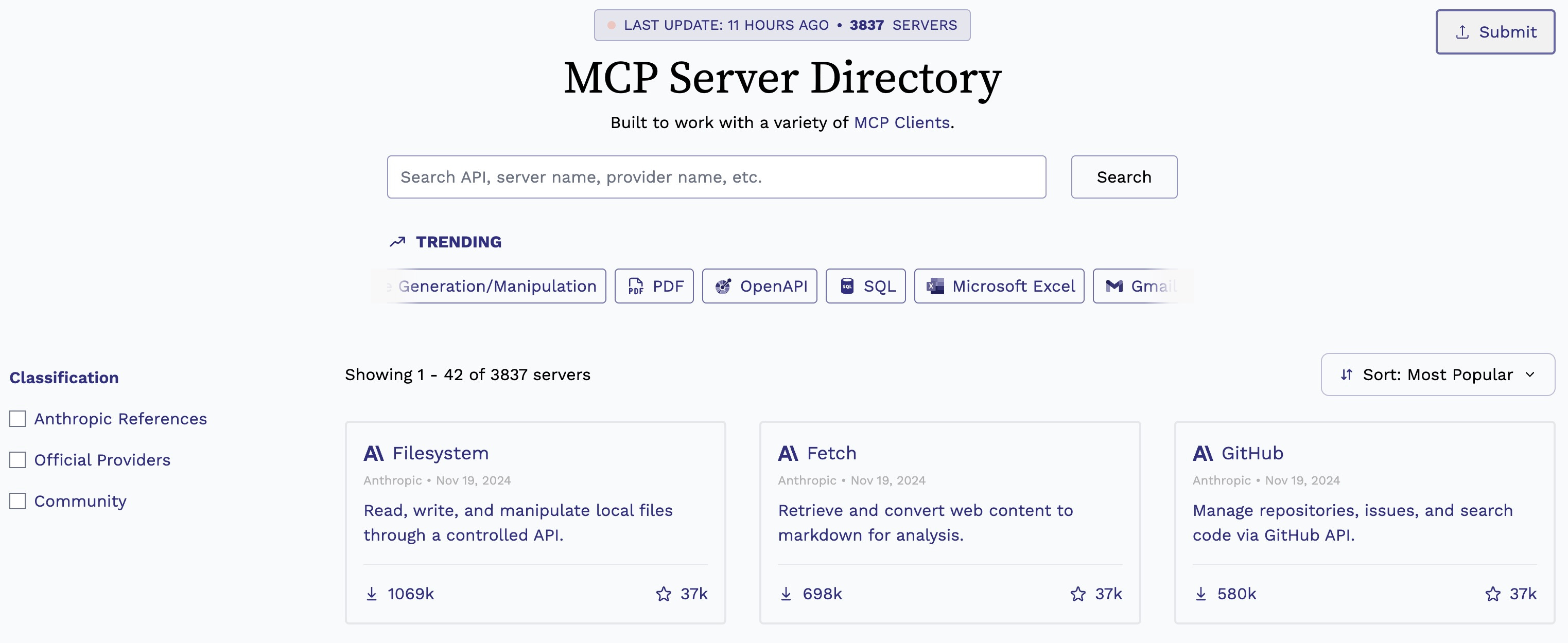Click the PDF file icon
Viewport: 1568px width, 643px height.
[x=635, y=286]
